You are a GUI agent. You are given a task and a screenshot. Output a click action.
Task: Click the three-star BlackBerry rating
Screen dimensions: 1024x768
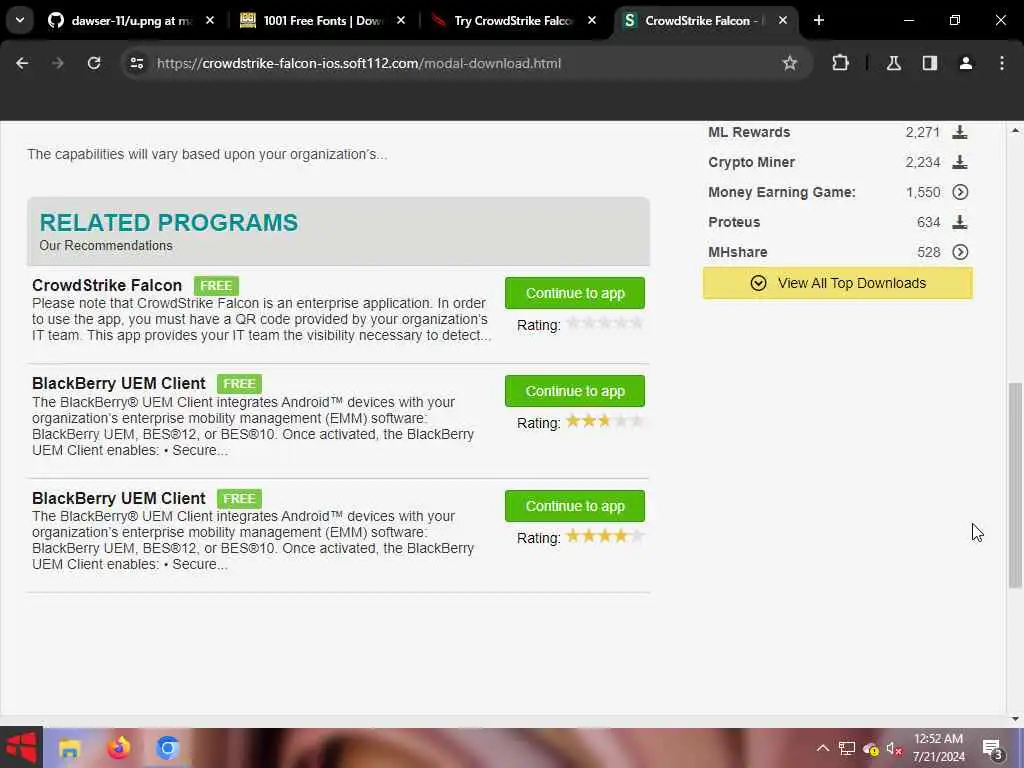[605, 421]
